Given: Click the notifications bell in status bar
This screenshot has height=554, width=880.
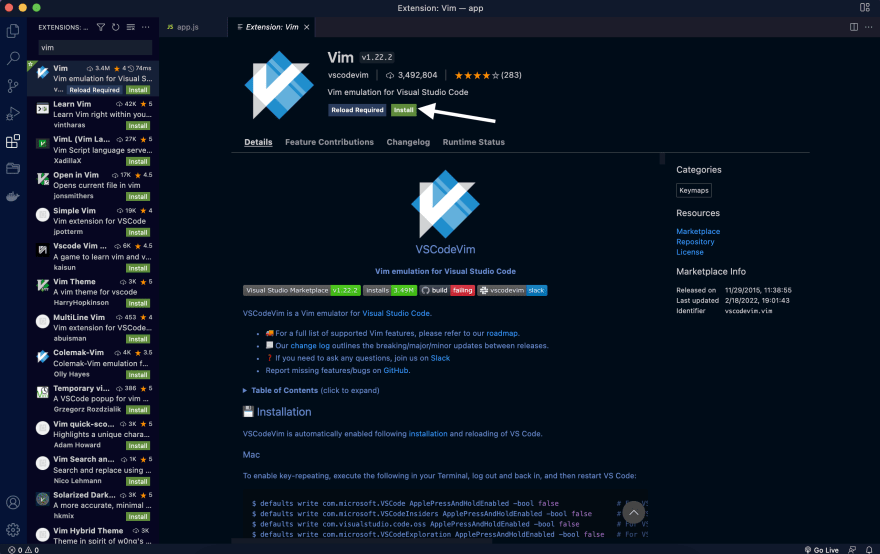Looking at the screenshot, I should click(x=869, y=550).
